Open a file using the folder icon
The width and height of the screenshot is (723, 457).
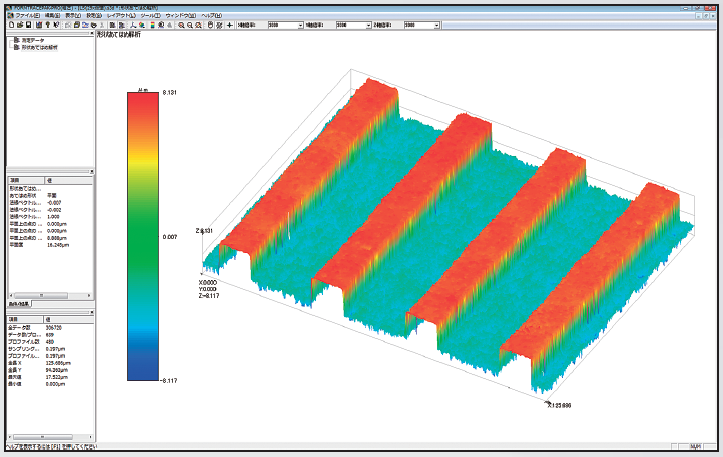coord(20,25)
